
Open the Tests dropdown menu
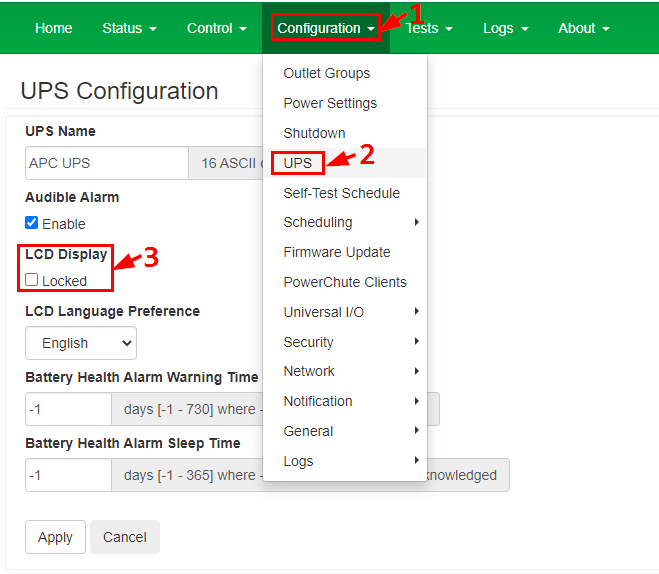pyautogui.click(x=429, y=28)
